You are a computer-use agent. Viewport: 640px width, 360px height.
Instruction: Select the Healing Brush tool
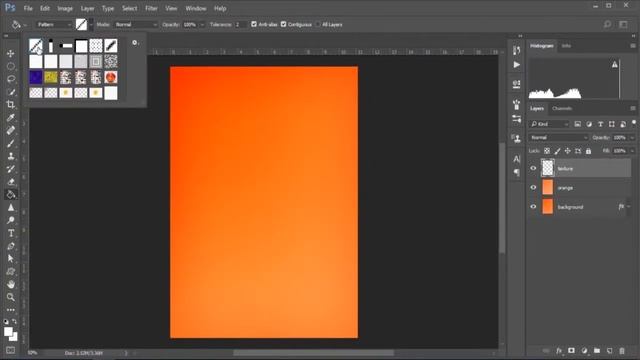[x=11, y=130]
